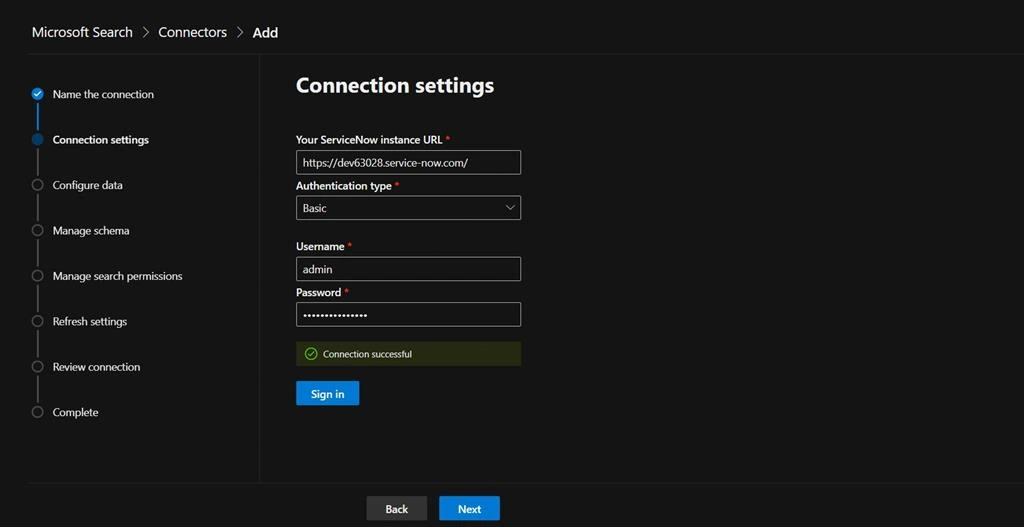
Task: Open Microsoft Search breadcrumb link
Action: (82, 32)
